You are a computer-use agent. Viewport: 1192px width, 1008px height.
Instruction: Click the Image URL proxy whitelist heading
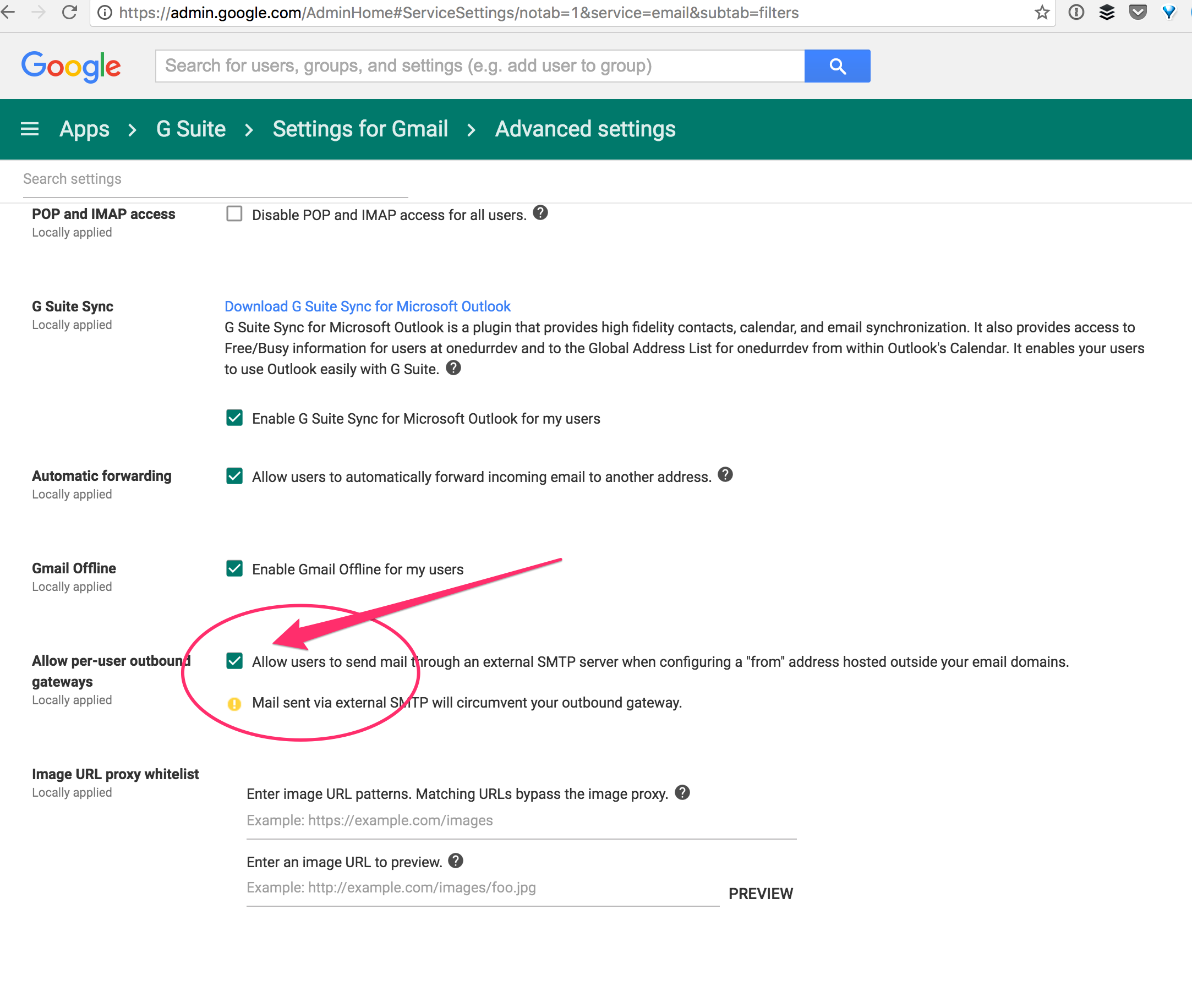116,774
